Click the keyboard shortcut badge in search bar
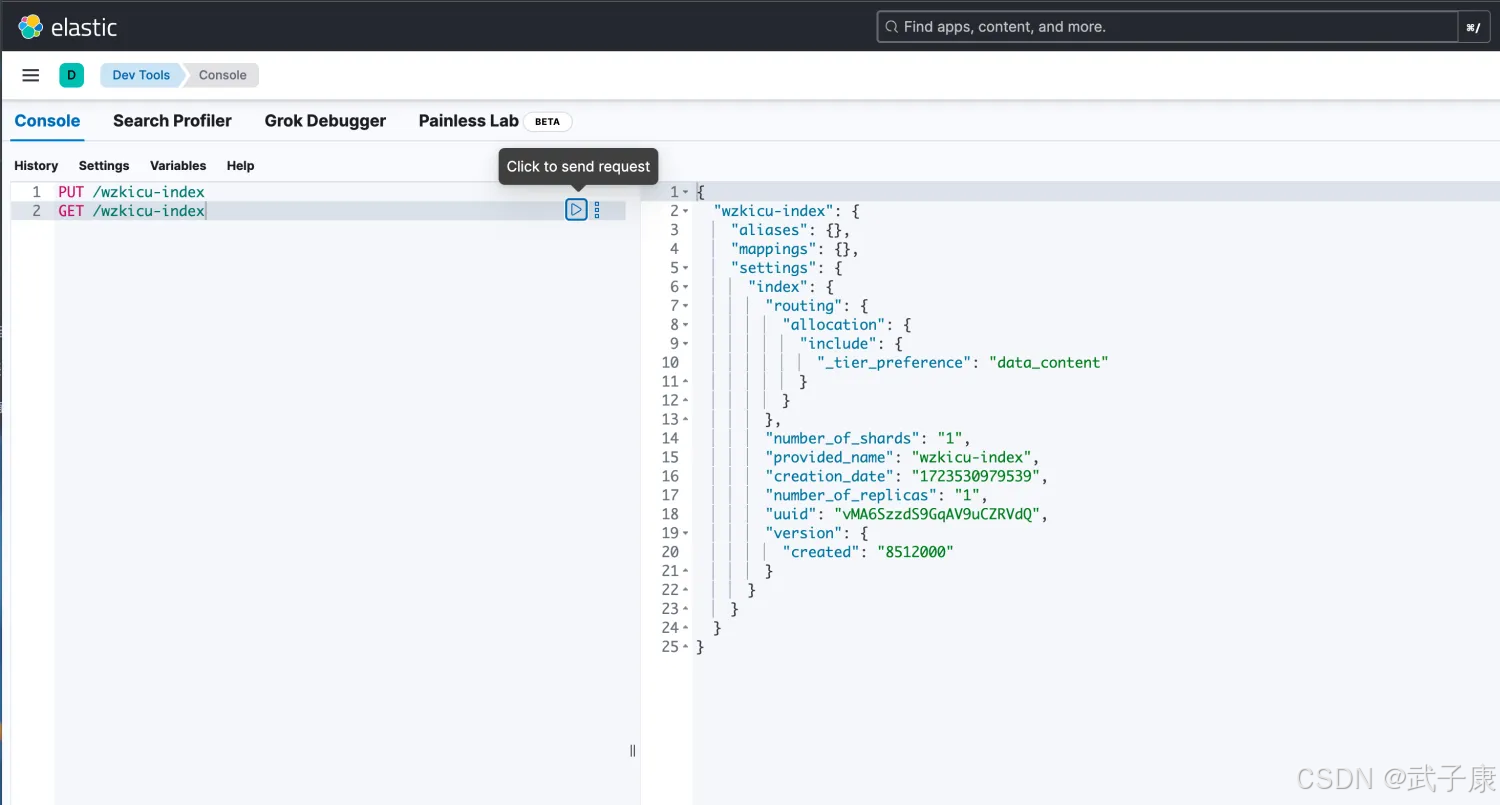 [x=1473, y=27]
